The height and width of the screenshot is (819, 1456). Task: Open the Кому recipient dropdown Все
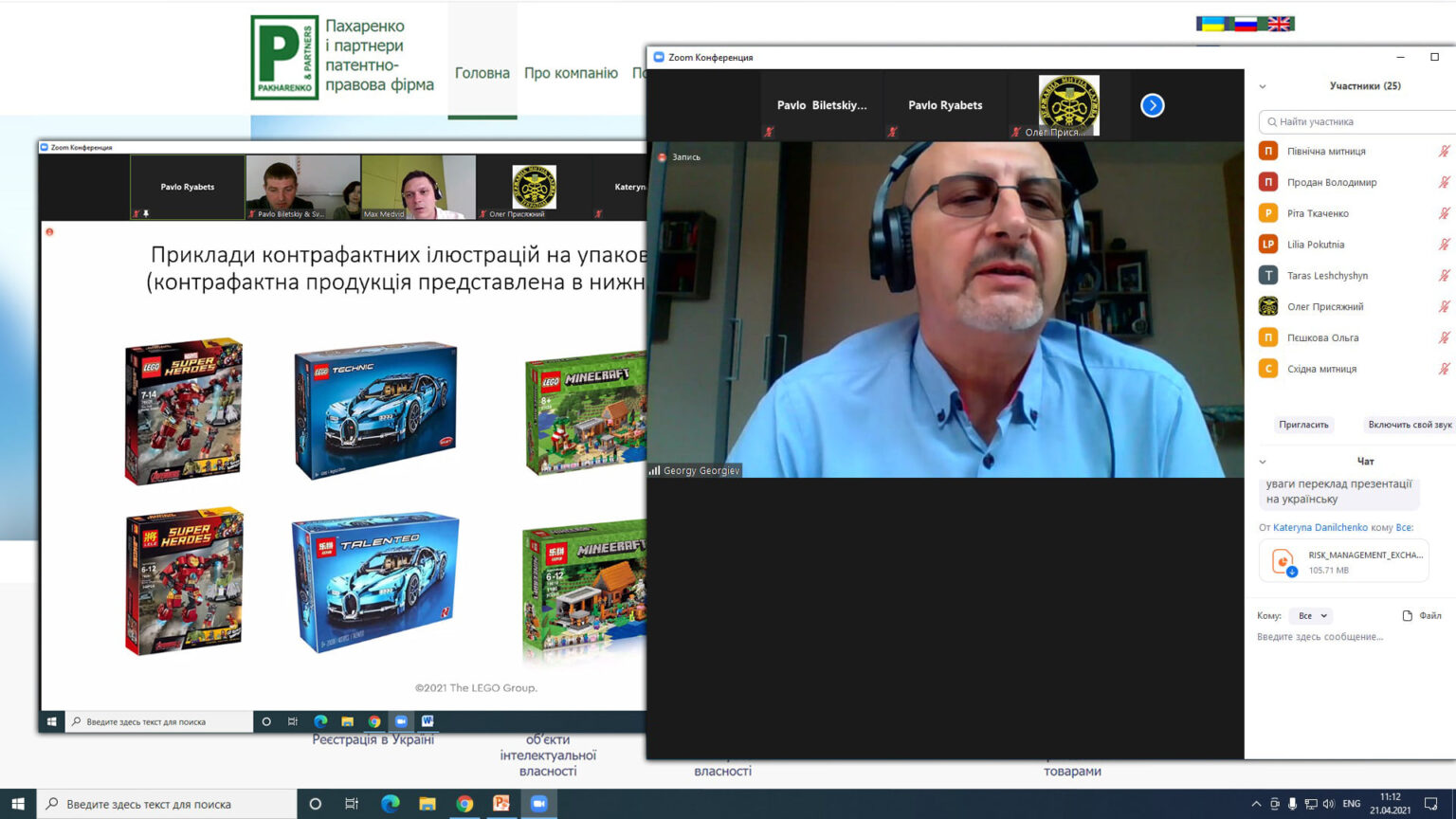click(1313, 615)
